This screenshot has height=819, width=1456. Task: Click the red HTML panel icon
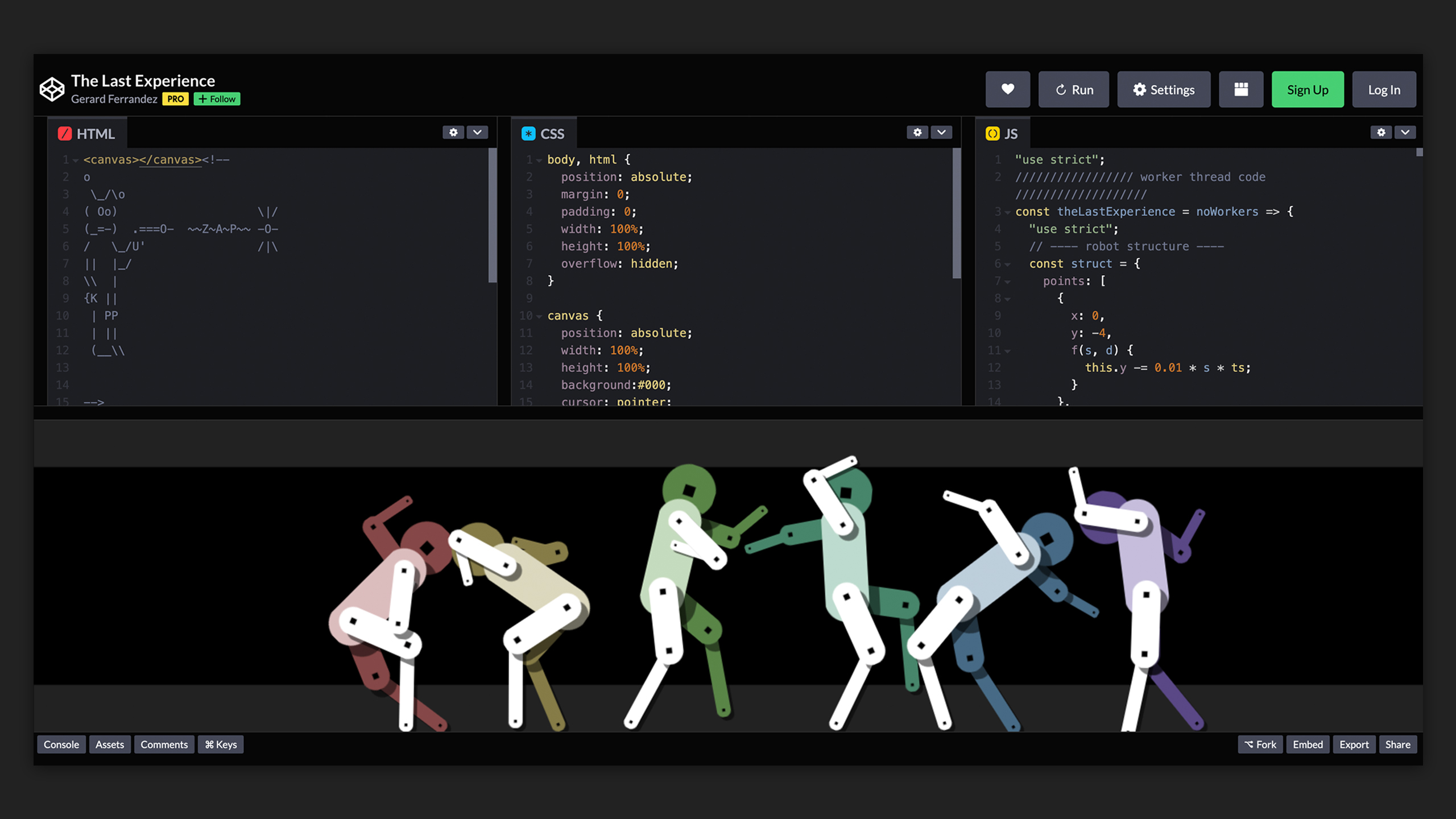tap(65, 134)
